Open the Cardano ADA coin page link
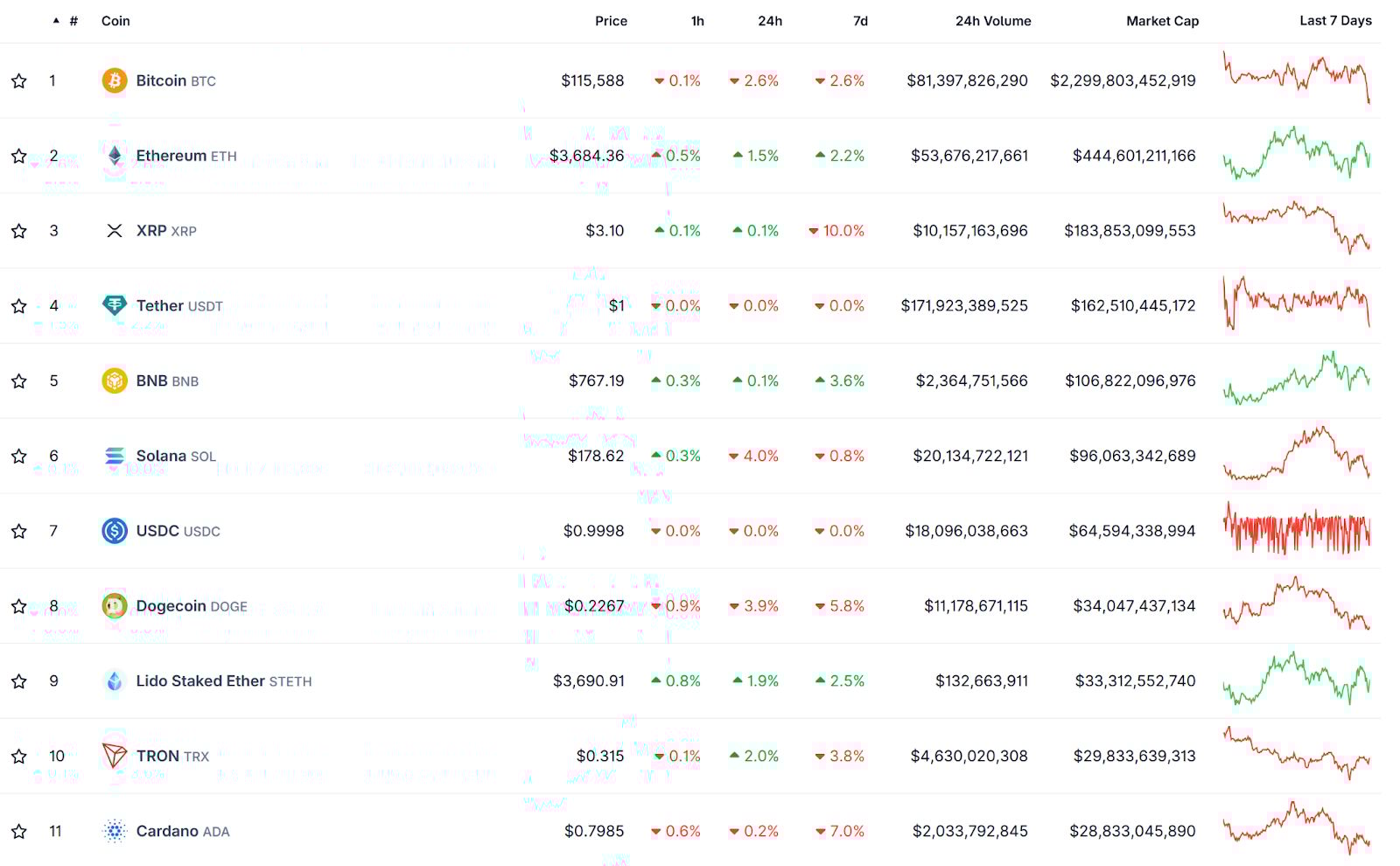Image resolution: width=1400 pixels, height=866 pixels. coord(183,831)
